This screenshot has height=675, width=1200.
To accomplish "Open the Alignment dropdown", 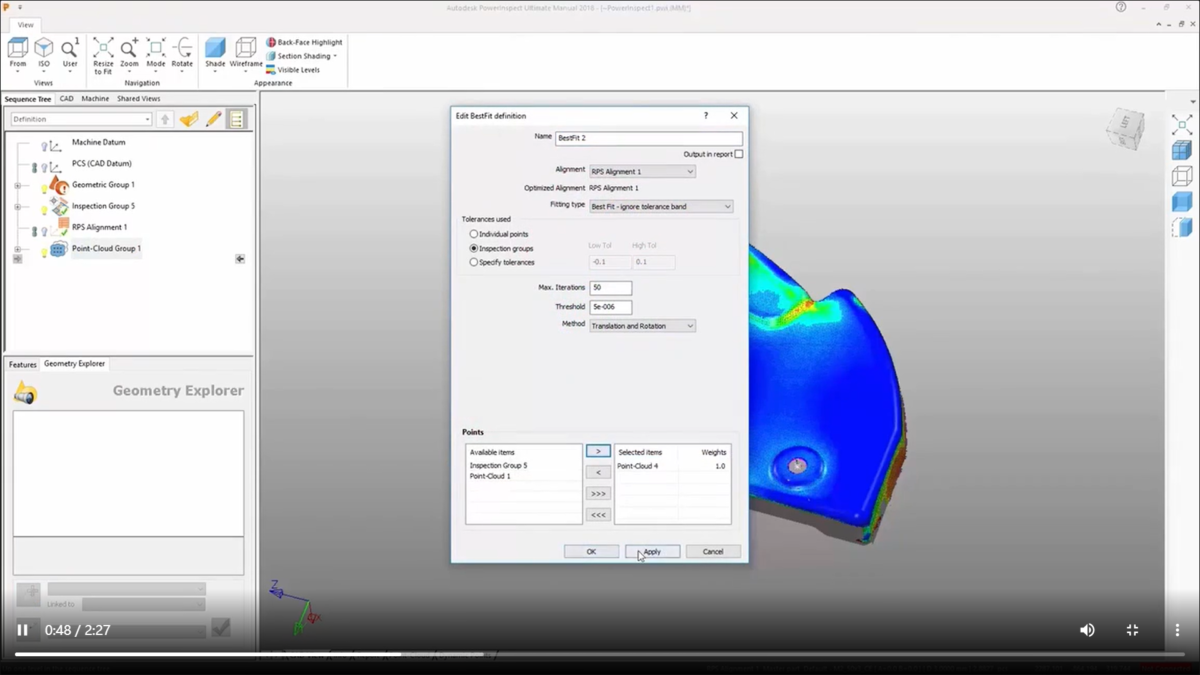I will point(642,172).
